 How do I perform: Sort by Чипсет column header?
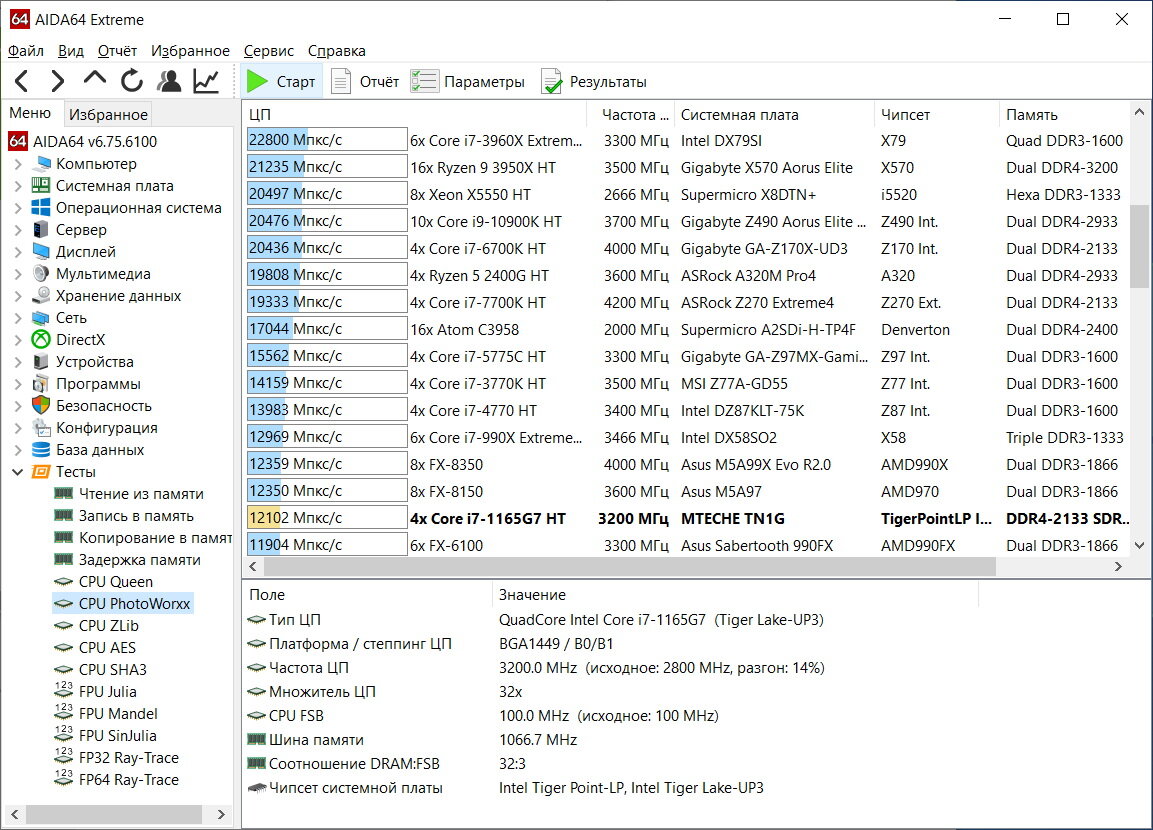tap(937, 115)
